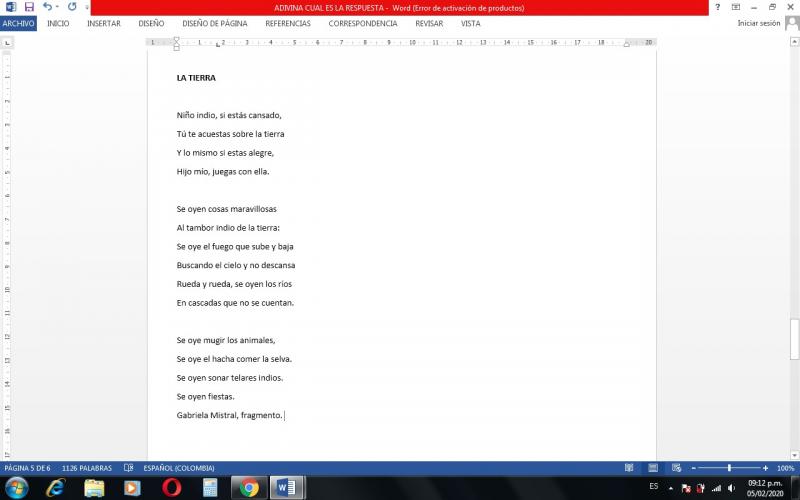Click the line 'Gabriela Mistral, fragmento.'
This screenshot has width=800, height=500.
pos(230,415)
